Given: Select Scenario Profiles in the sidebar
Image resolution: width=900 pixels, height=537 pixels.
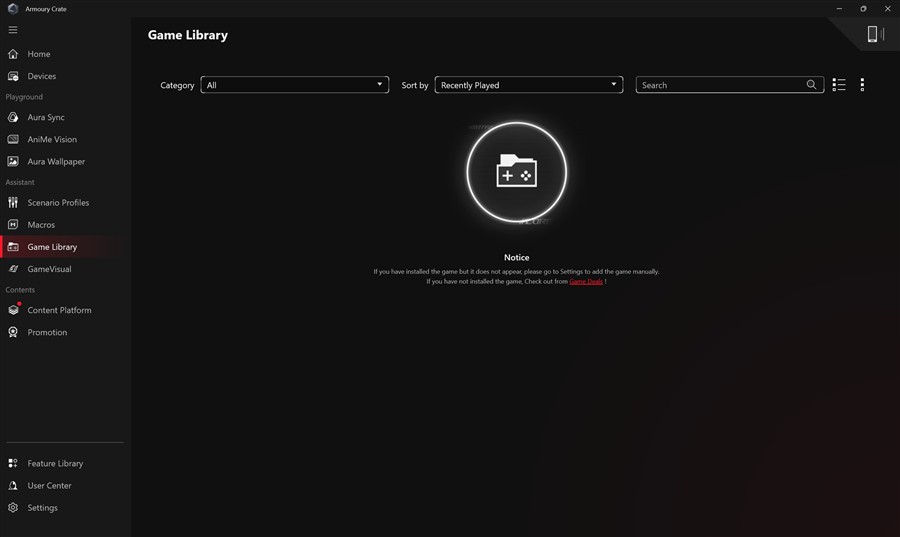Looking at the screenshot, I should [x=58, y=203].
